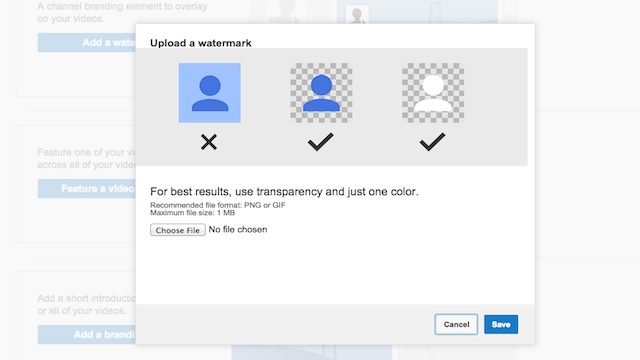Select the solid blue background avatar example
The image size is (640, 360).
click(x=209, y=93)
